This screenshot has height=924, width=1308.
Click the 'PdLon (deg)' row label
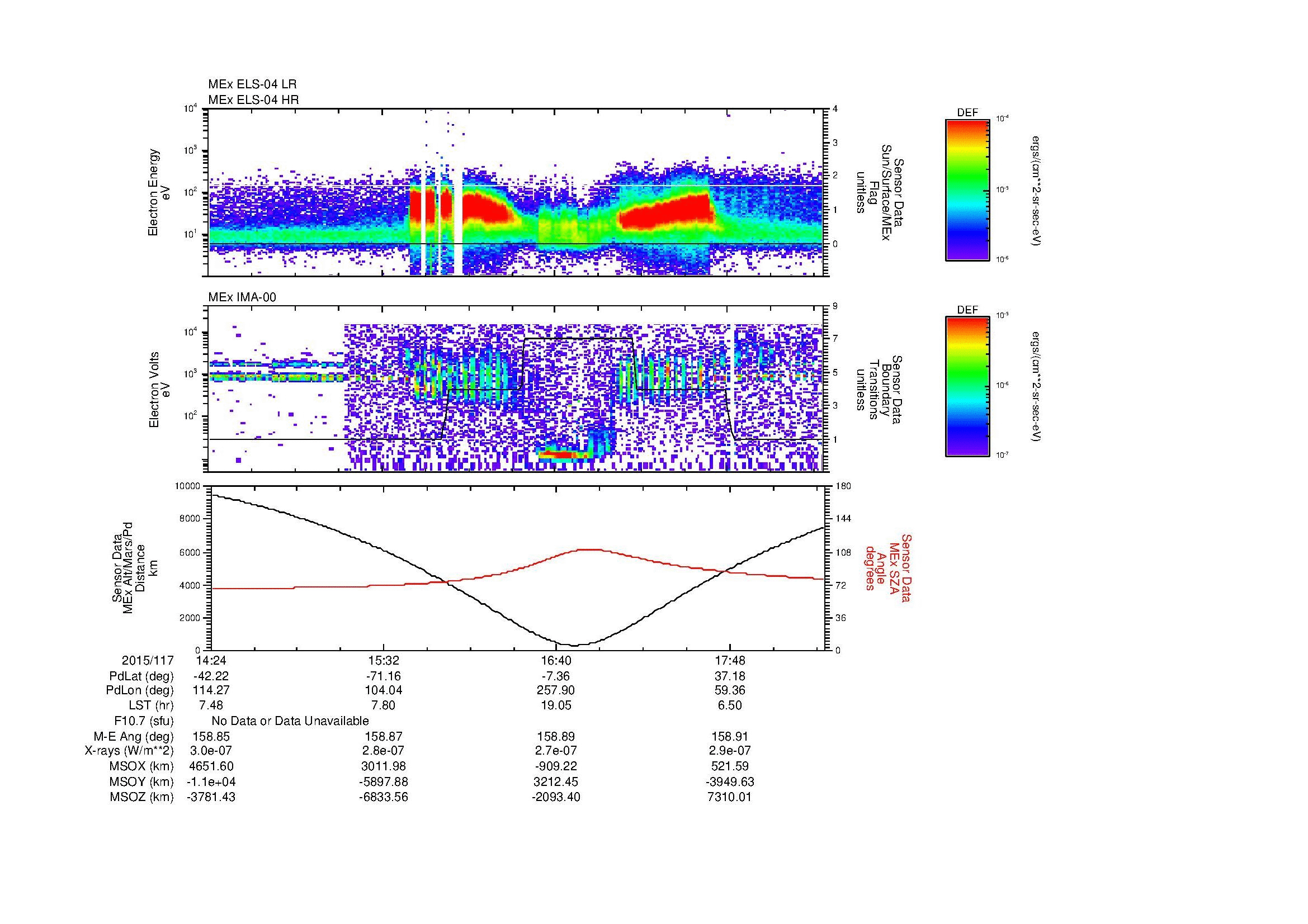[x=140, y=690]
